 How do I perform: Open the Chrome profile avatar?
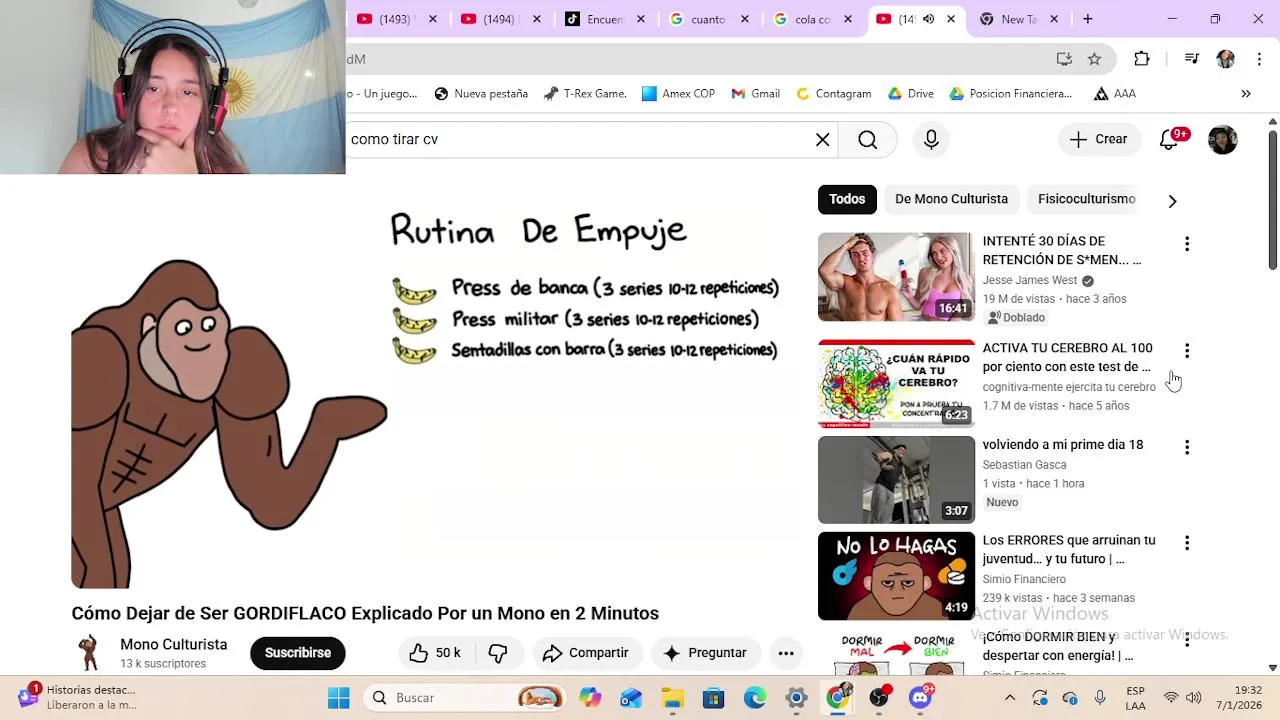[x=1225, y=59]
